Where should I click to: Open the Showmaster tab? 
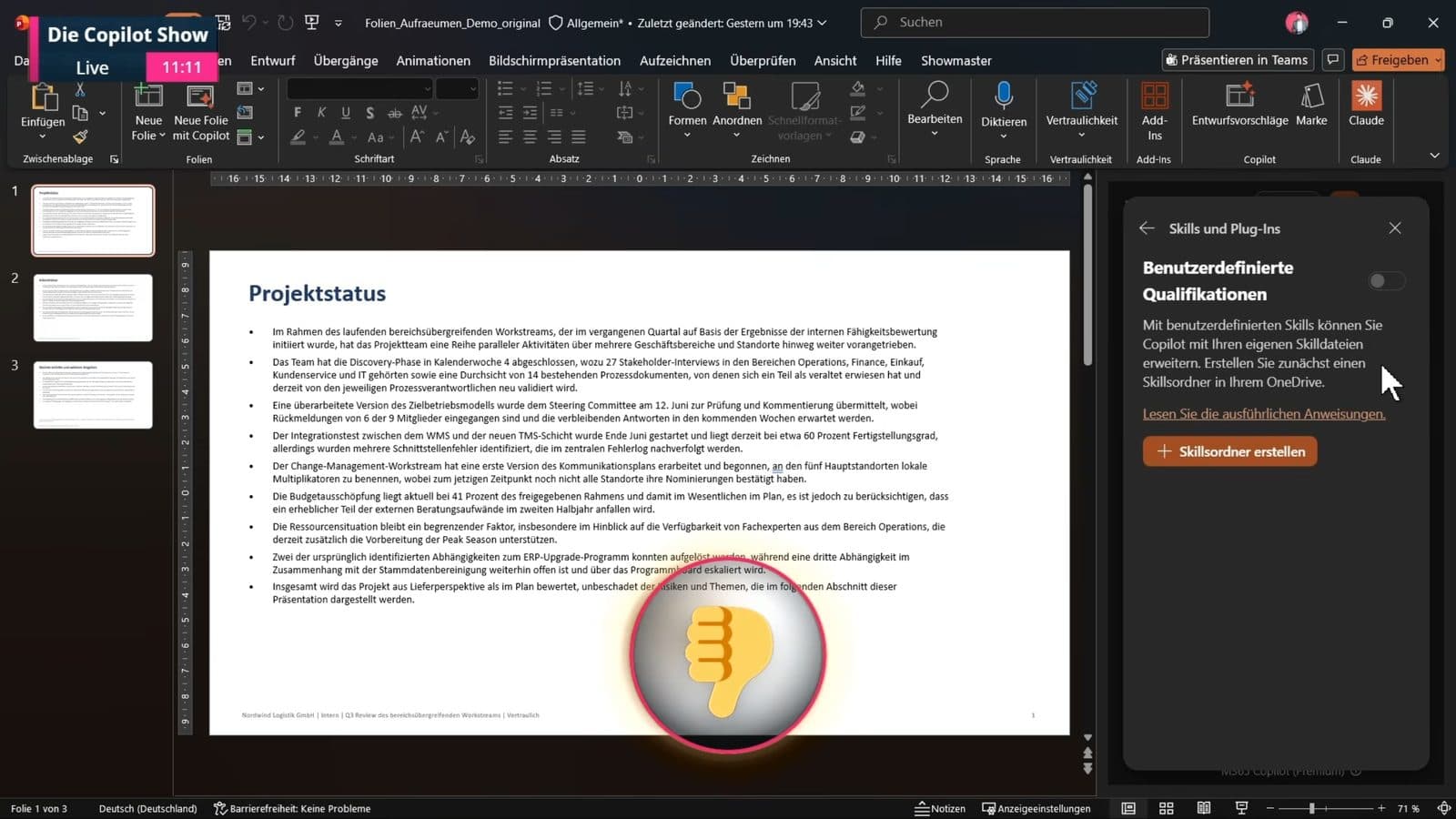pyautogui.click(x=956, y=60)
